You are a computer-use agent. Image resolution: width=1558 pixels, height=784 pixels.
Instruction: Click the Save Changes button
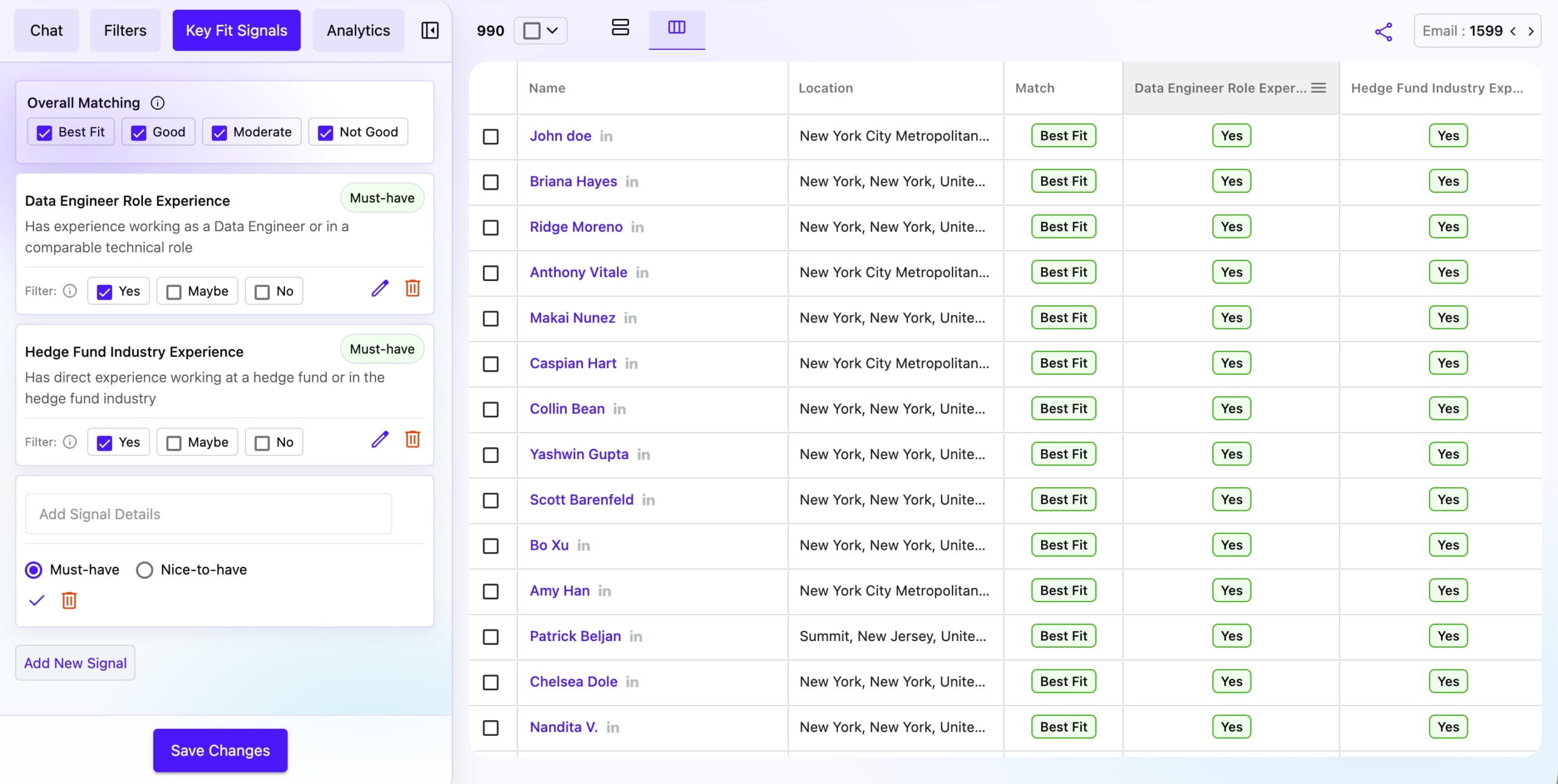pyautogui.click(x=220, y=750)
